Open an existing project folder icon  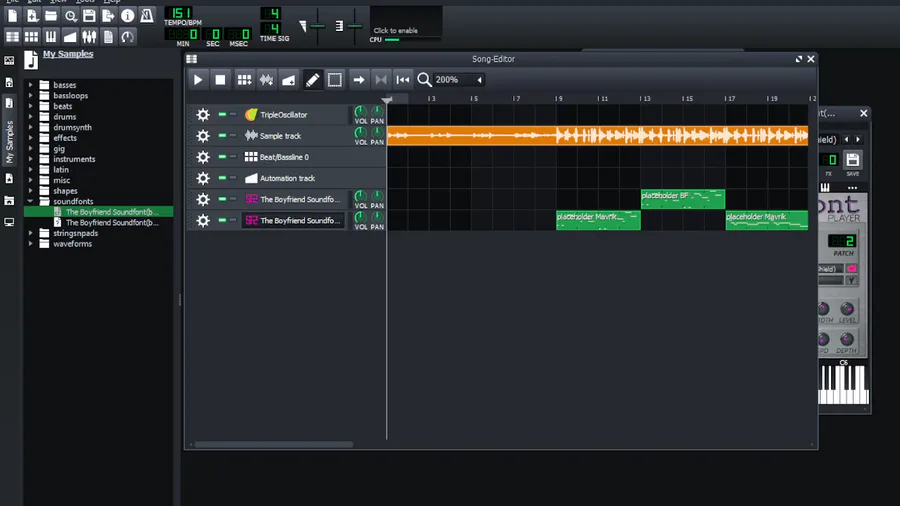pyautogui.click(x=51, y=15)
